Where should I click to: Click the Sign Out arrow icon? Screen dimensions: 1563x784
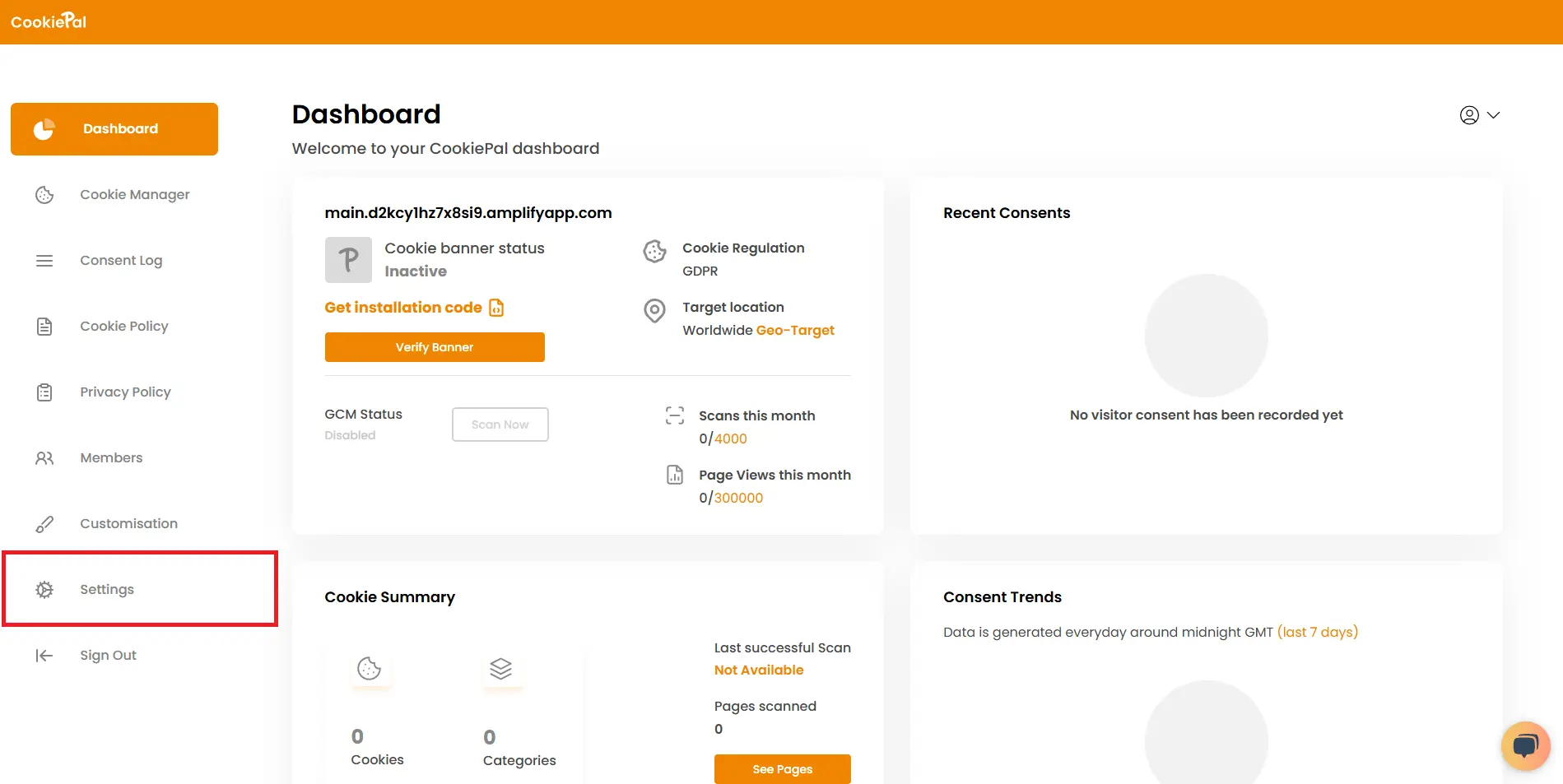coord(44,656)
